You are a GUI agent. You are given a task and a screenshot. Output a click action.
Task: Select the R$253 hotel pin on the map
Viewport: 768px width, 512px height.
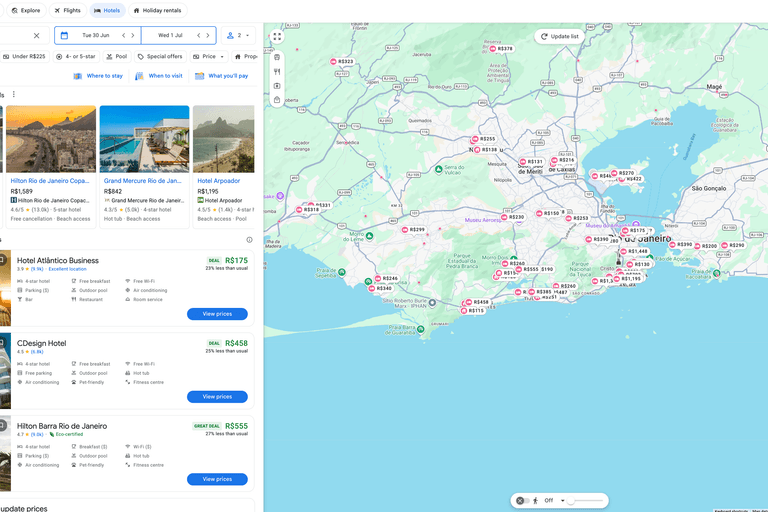point(577,219)
